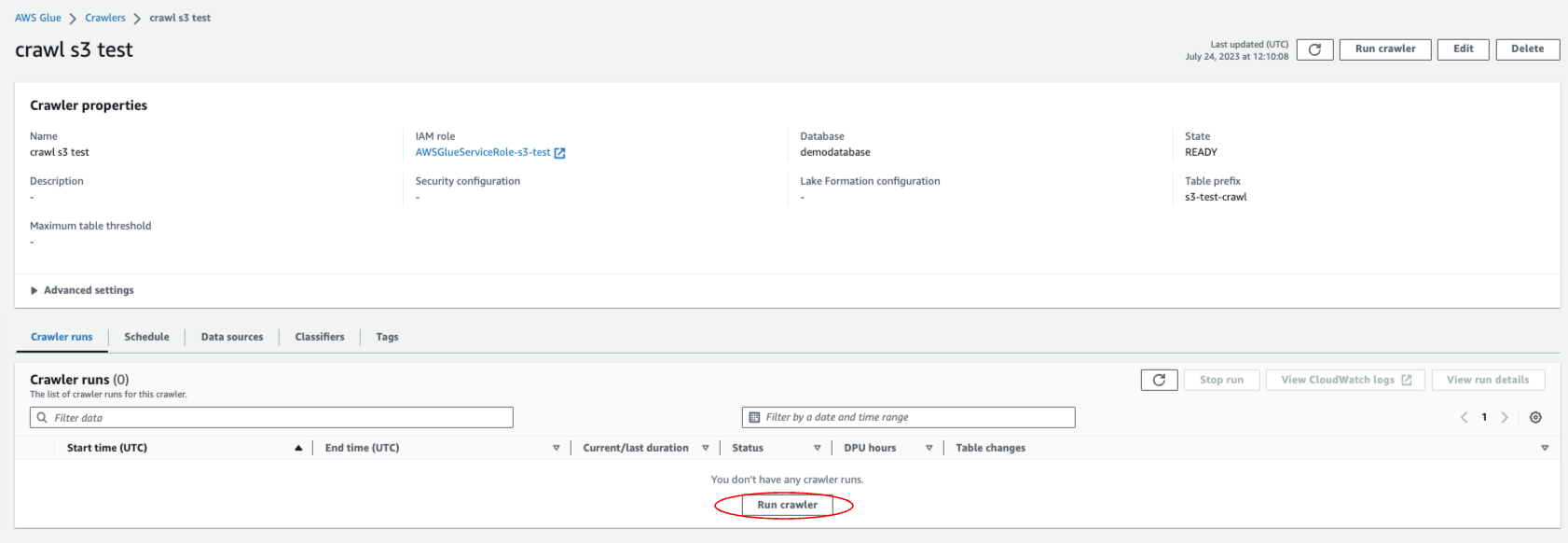This screenshot has width=1568, height=543.
Task: Go to the next page of crawler runs
Action: [x=1505, y=417]
